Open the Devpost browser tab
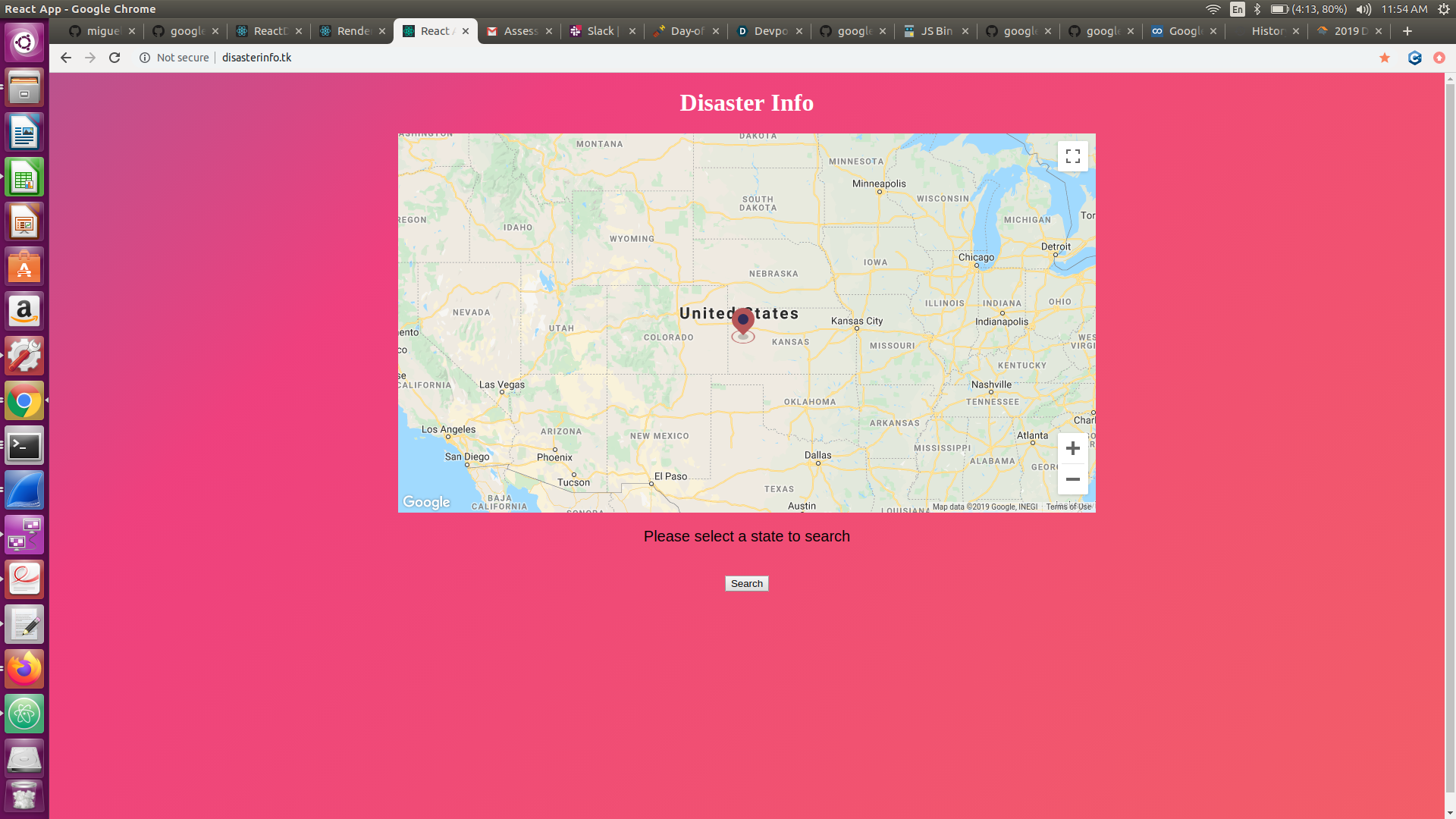The width and height of the screenshot is (1456, 819). 770,31
